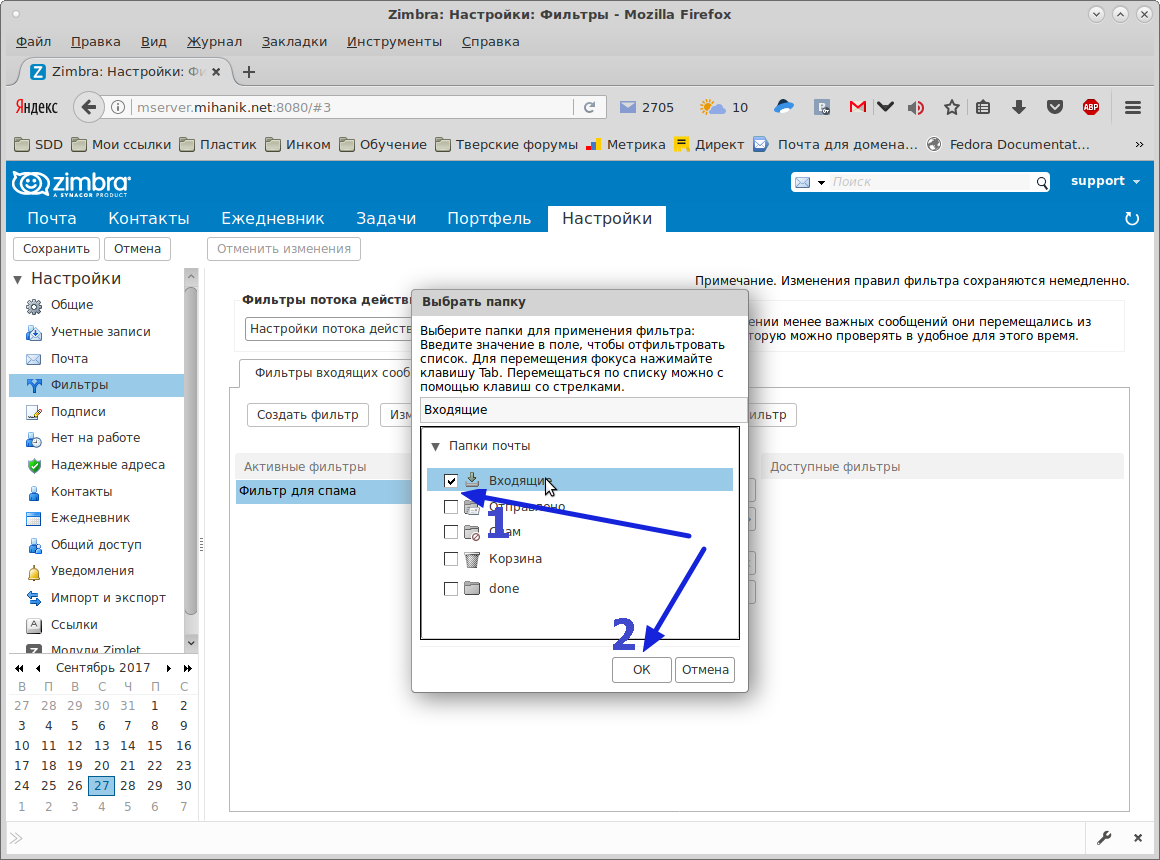Screen dimensions: 1160x860
Task: Click the folder filter input with Входящие
Action: coord(583,410)
